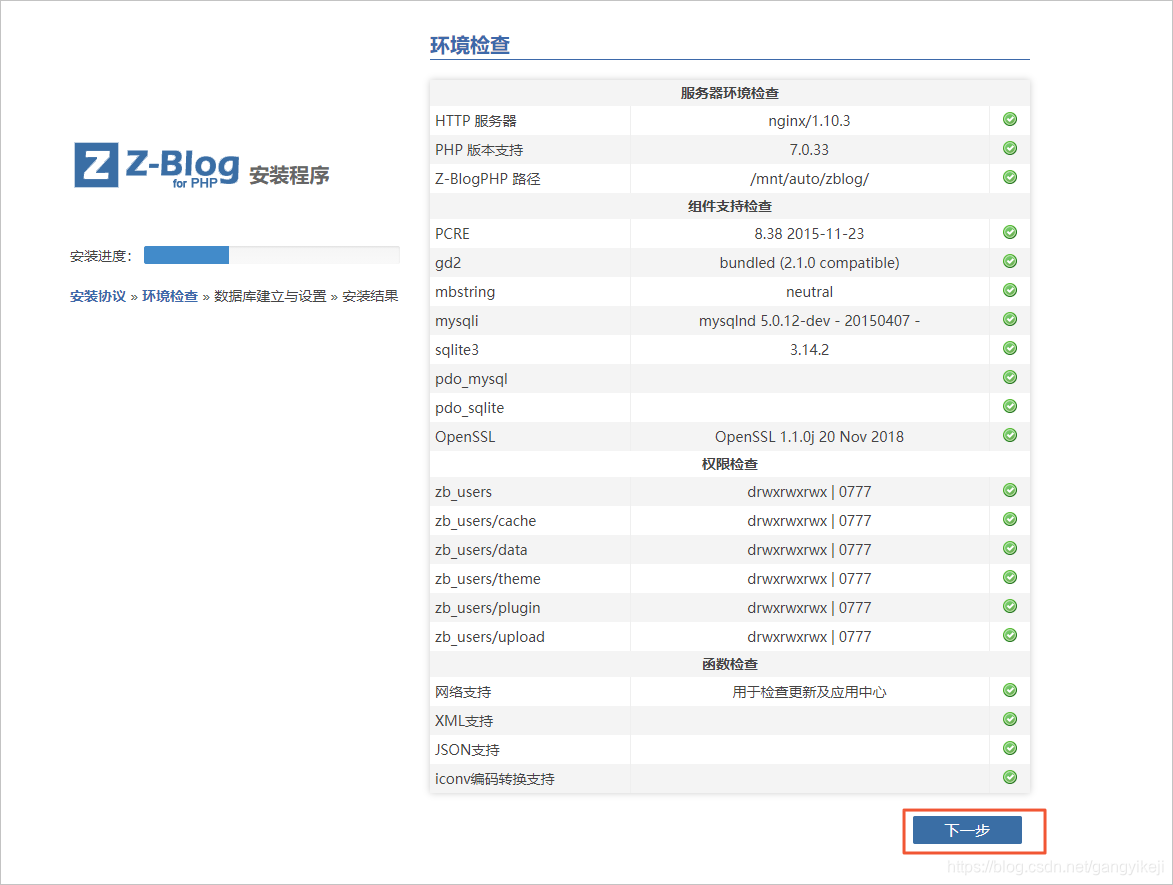
Task: Open the 环境检查 step link
Action: click(170, 296)
